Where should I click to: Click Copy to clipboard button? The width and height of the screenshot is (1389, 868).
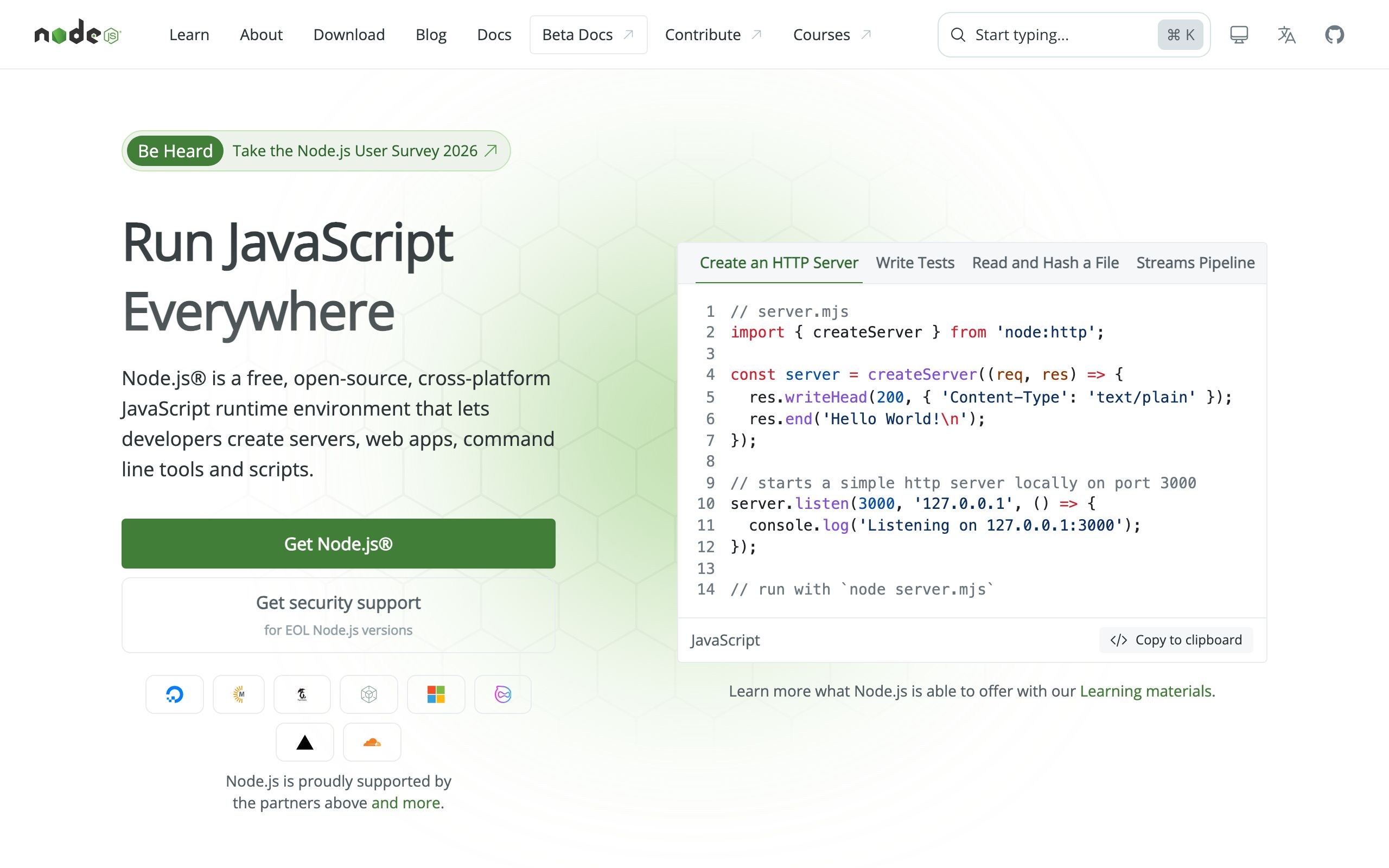(1175, 640)
